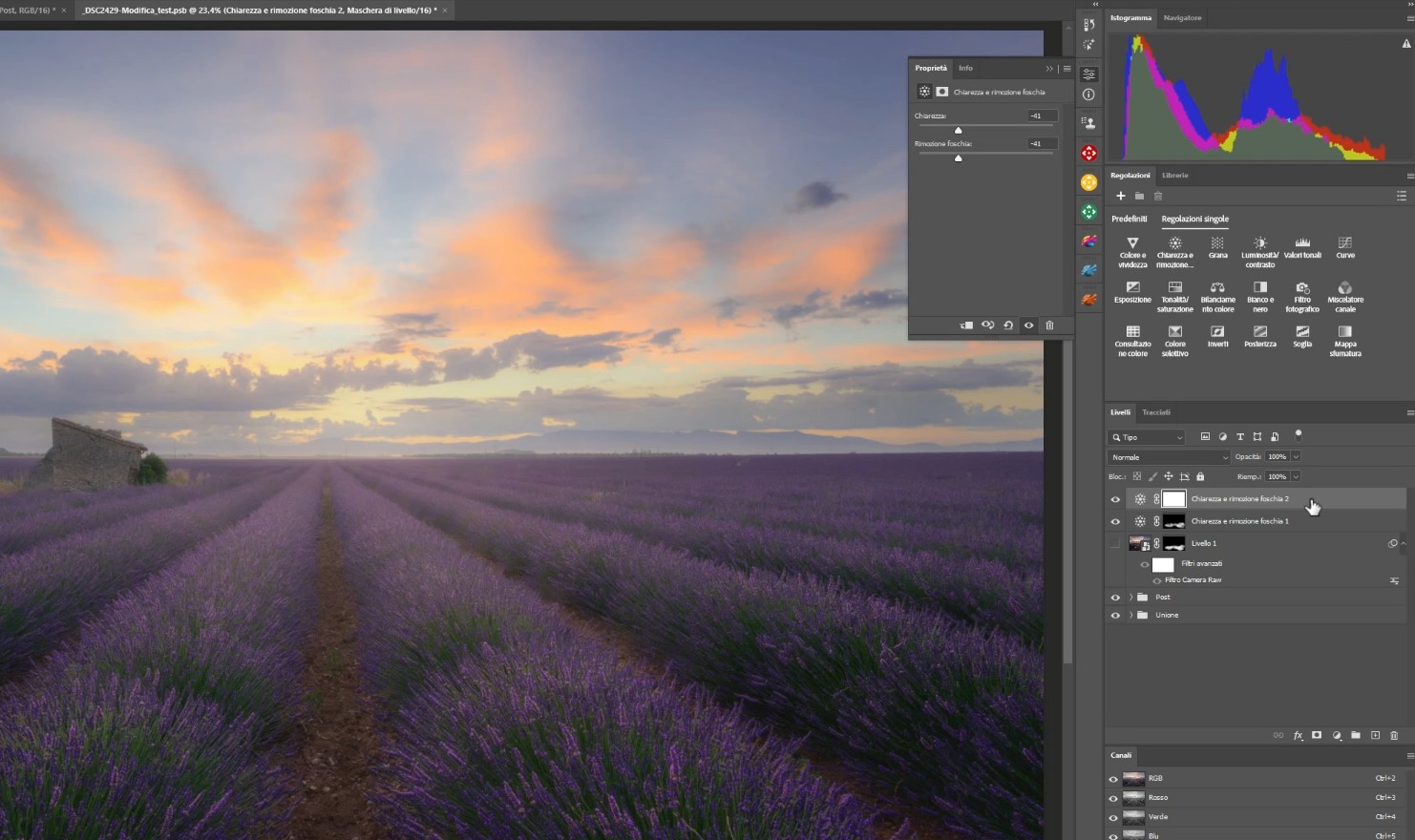Viewport: 1415px width, 840px height.
Task: Delete adjustment layer via Proprietà trash icon
Action: tap(1049, 325)
